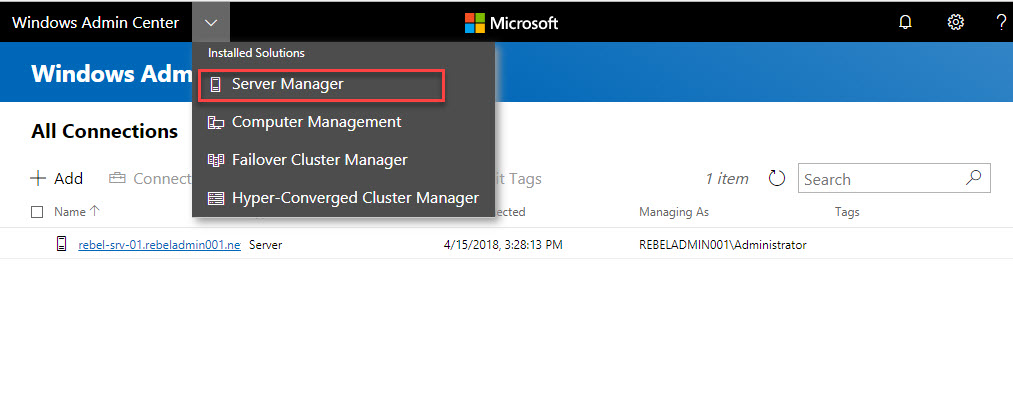Sort by the Tags column header

click(847, 212)
